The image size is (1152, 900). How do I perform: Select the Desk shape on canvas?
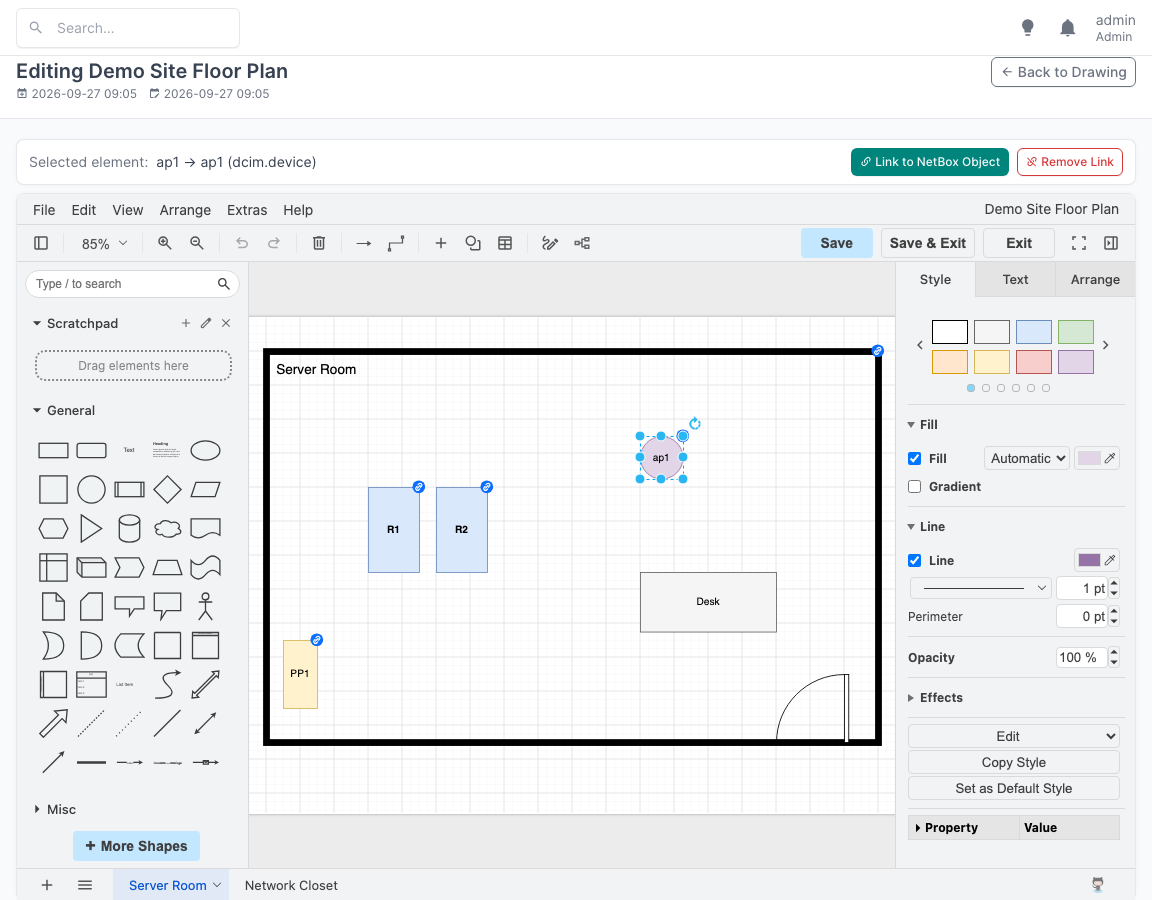point(708,602)
